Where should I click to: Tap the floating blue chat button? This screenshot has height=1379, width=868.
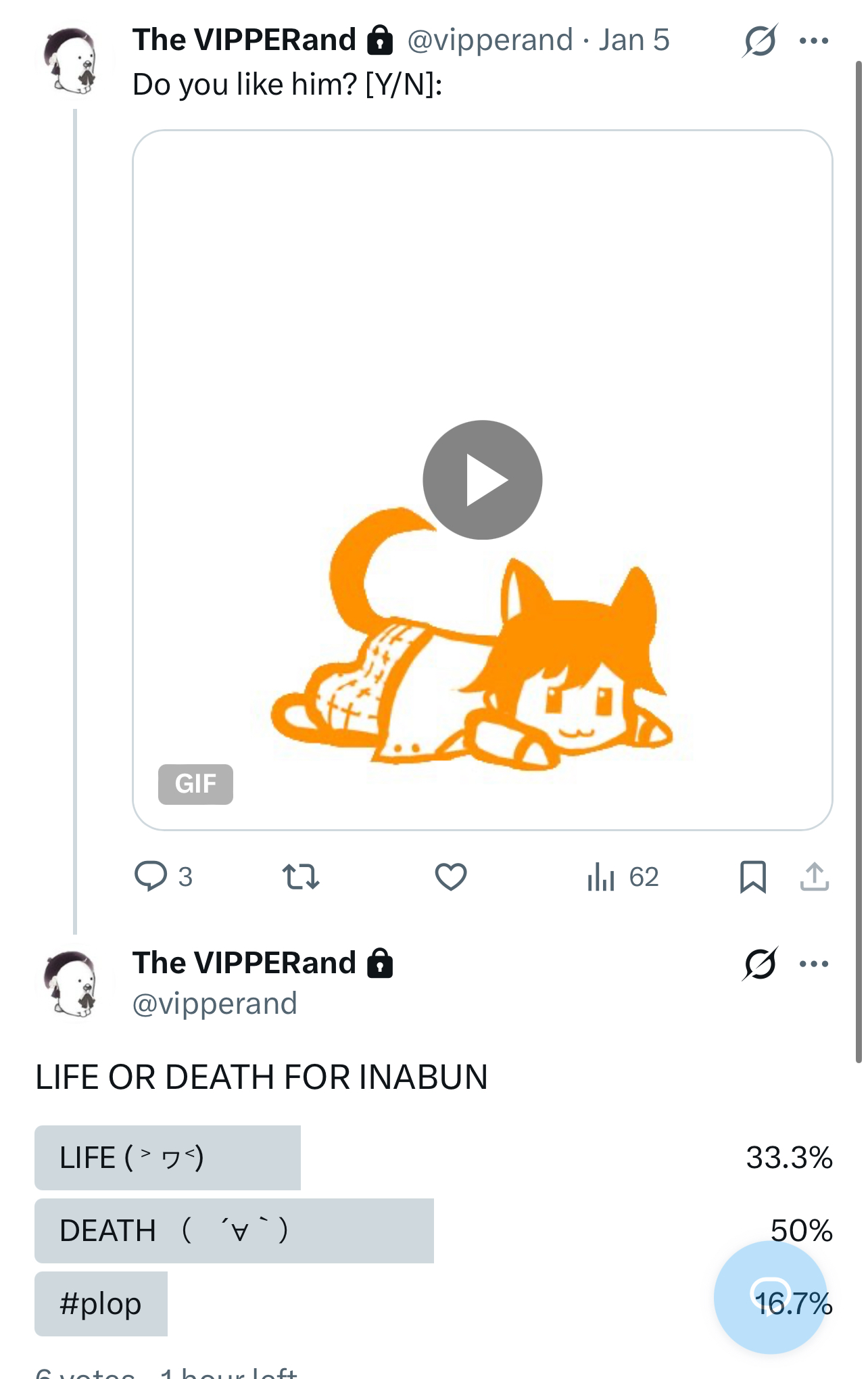(769, 1296)
